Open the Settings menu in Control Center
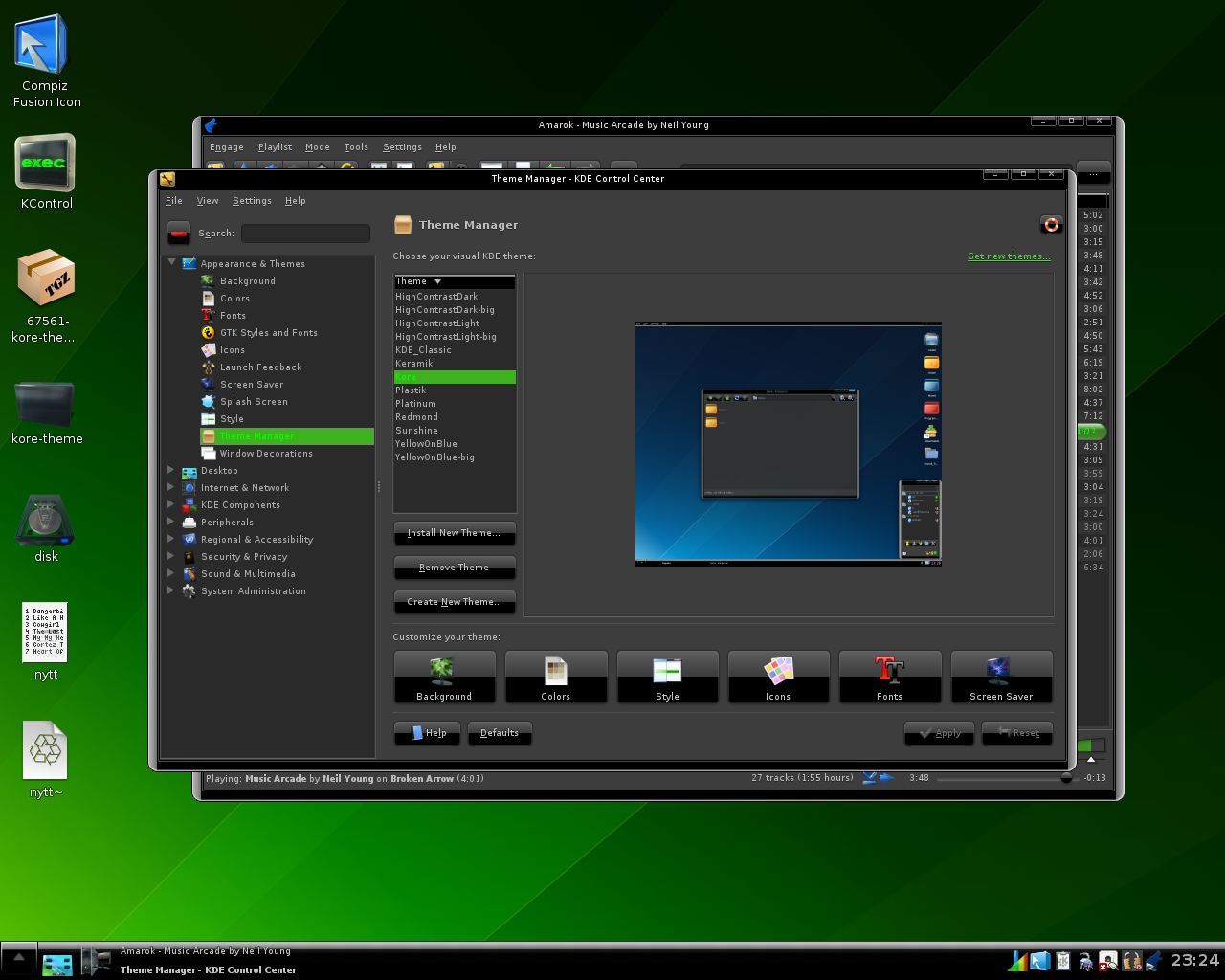Viewport: 1225px width, 980px height. (252, 201)
